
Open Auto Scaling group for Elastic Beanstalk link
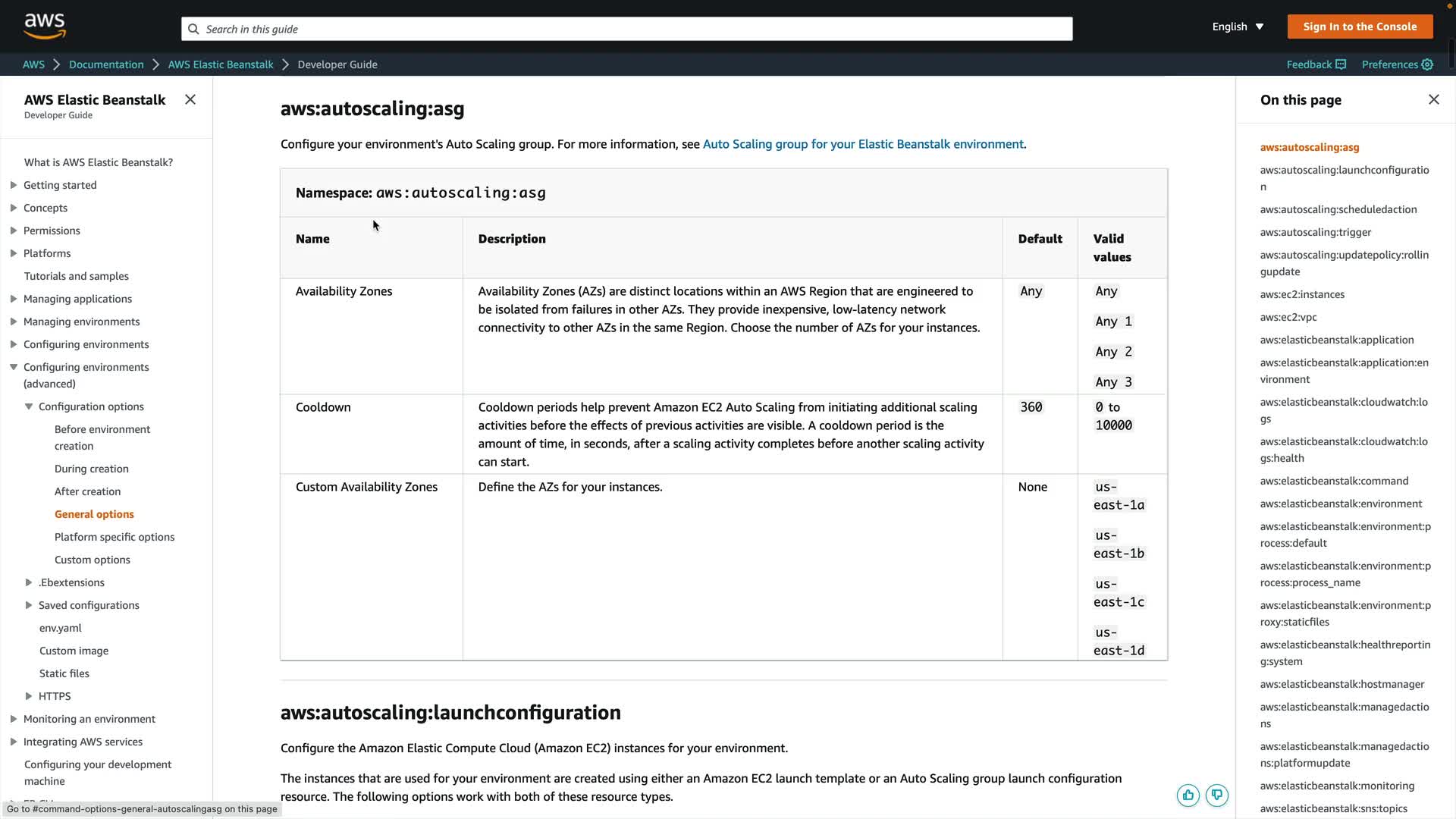863,144
